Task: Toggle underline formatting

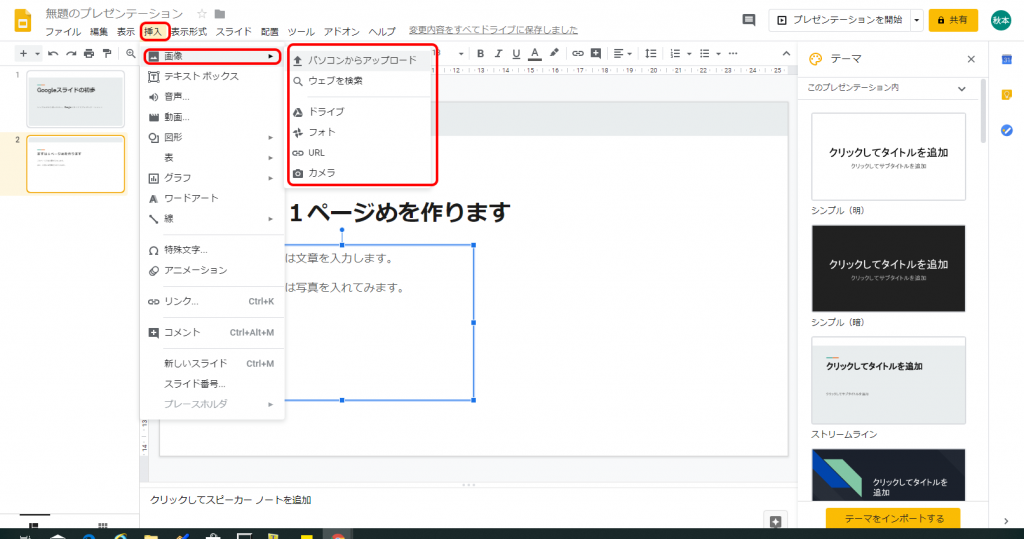Action: click(516, 54)
